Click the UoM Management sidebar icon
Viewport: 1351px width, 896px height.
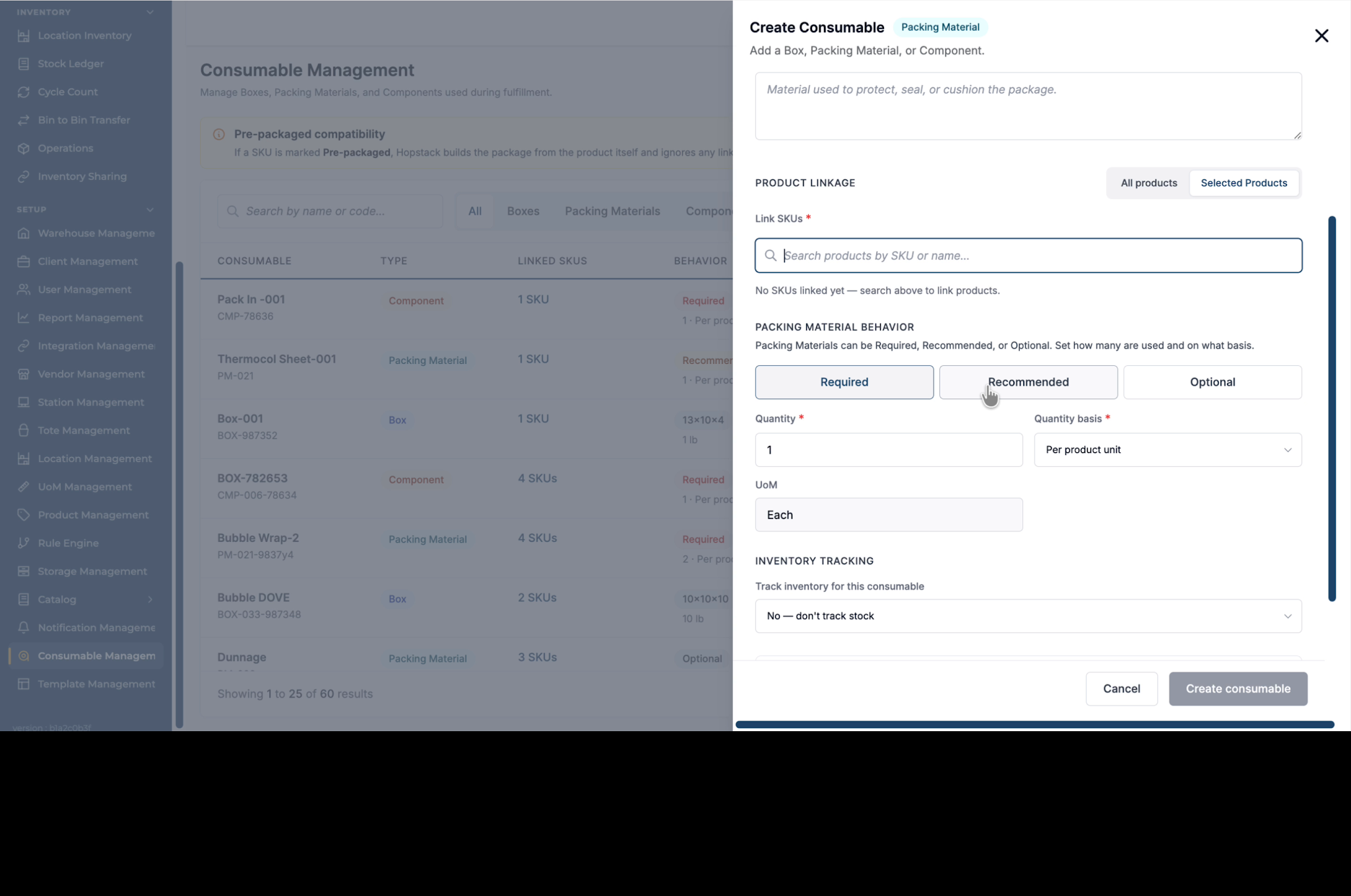coord(24,487)
